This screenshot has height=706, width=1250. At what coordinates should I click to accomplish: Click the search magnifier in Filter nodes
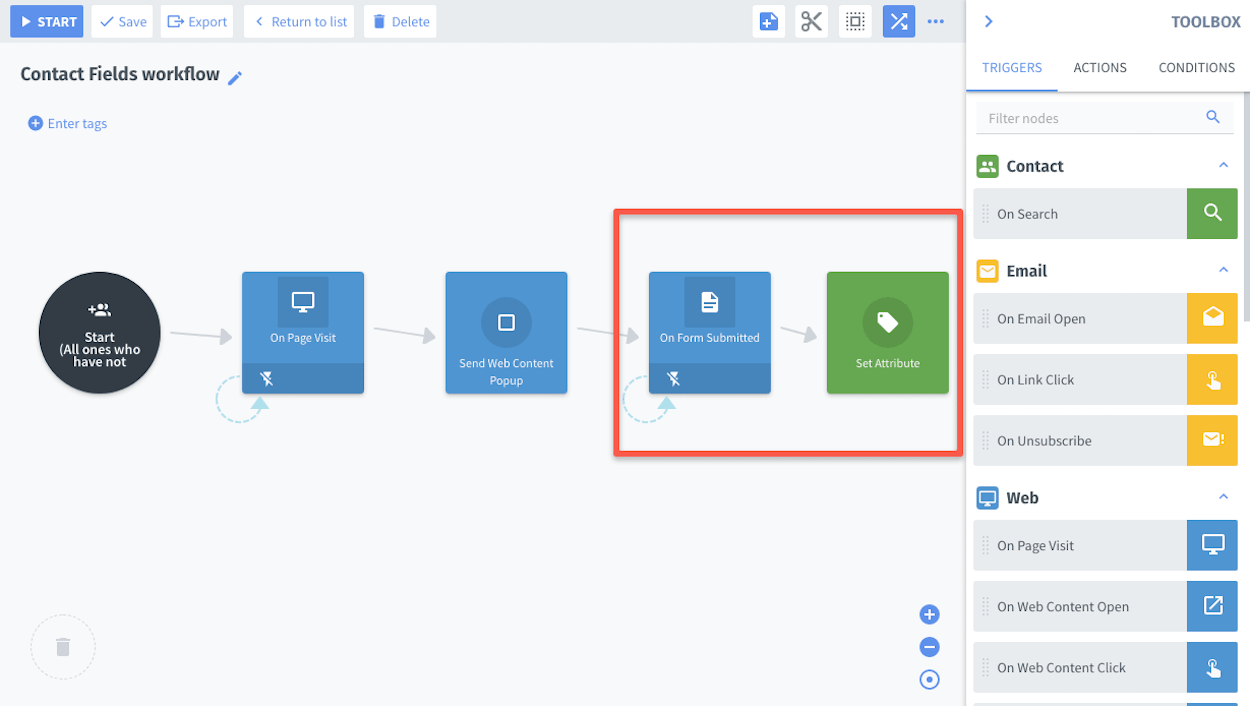[1213, 117]
